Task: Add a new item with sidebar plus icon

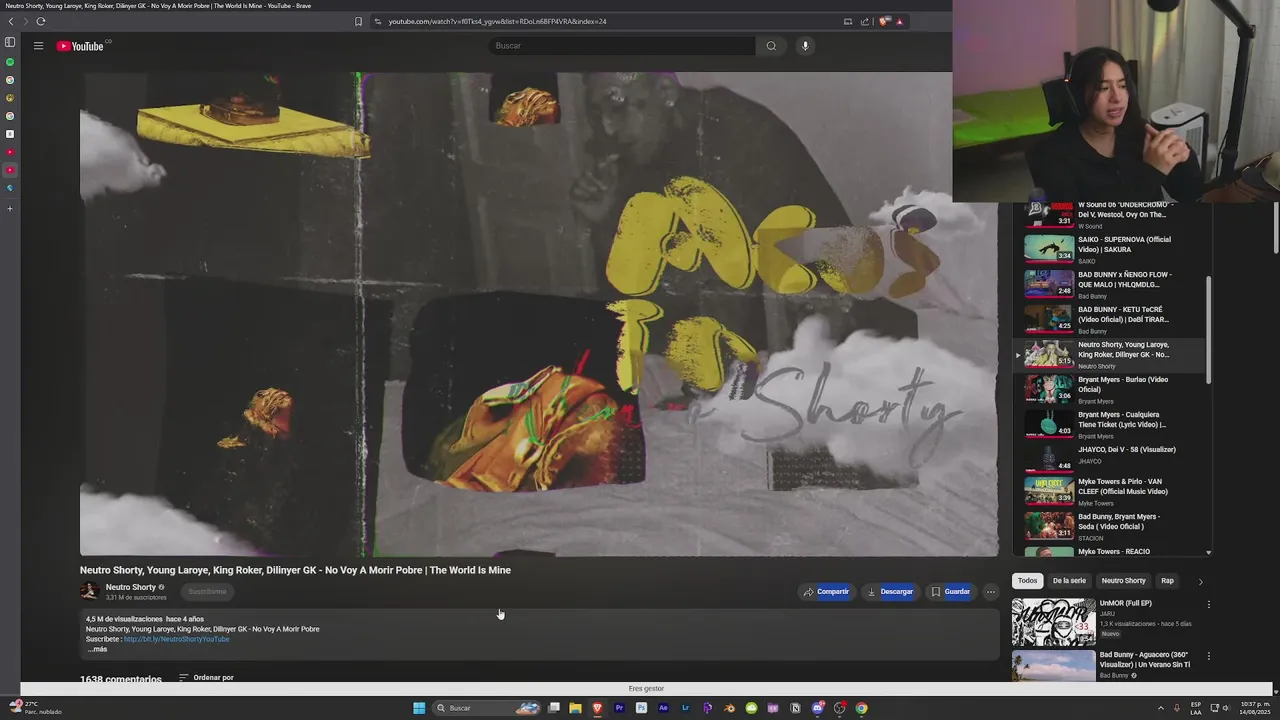Action: [10, 209]
